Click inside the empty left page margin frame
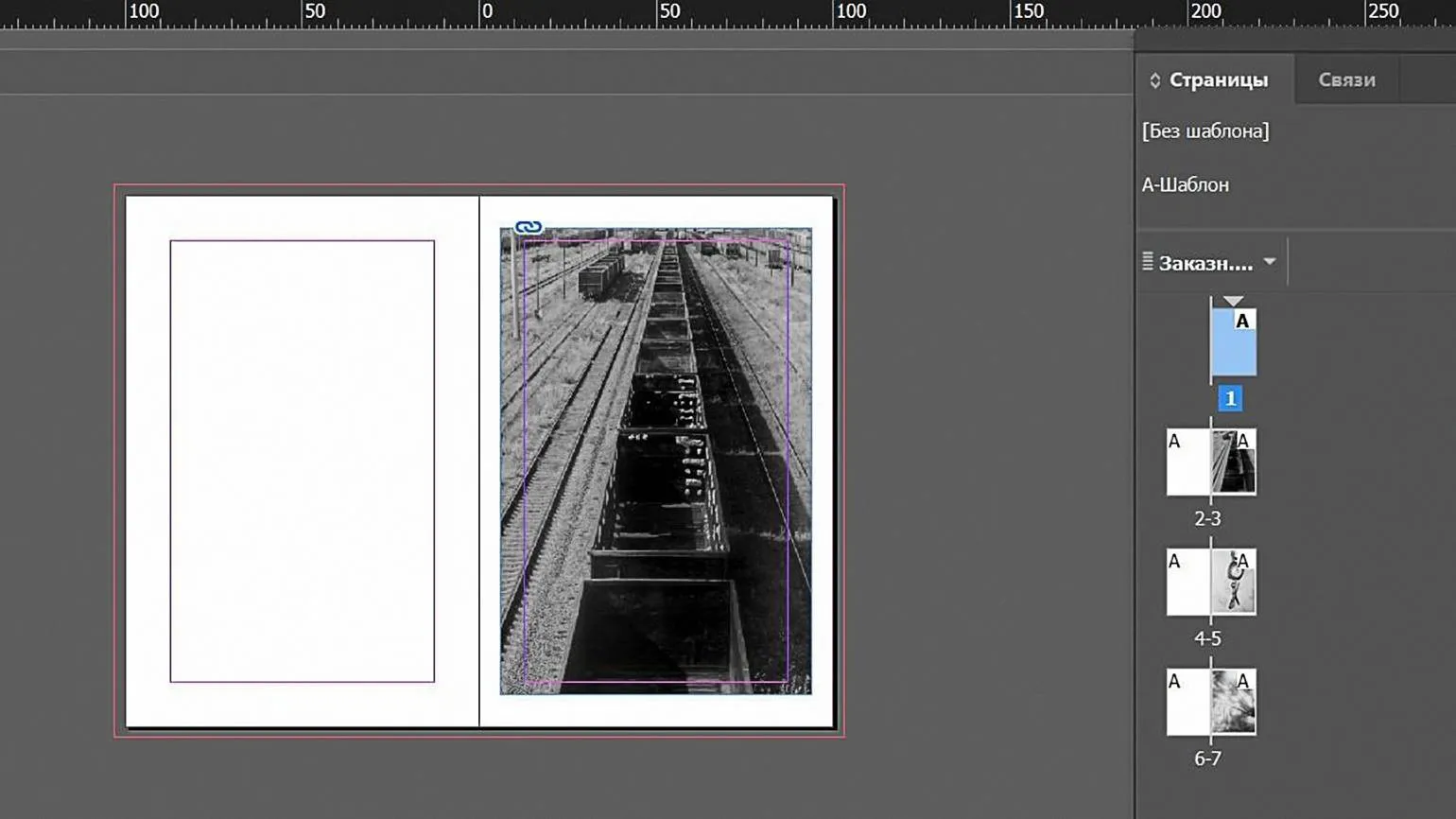This screenshot has width=1456, height=819. click(x=302, y=461)
